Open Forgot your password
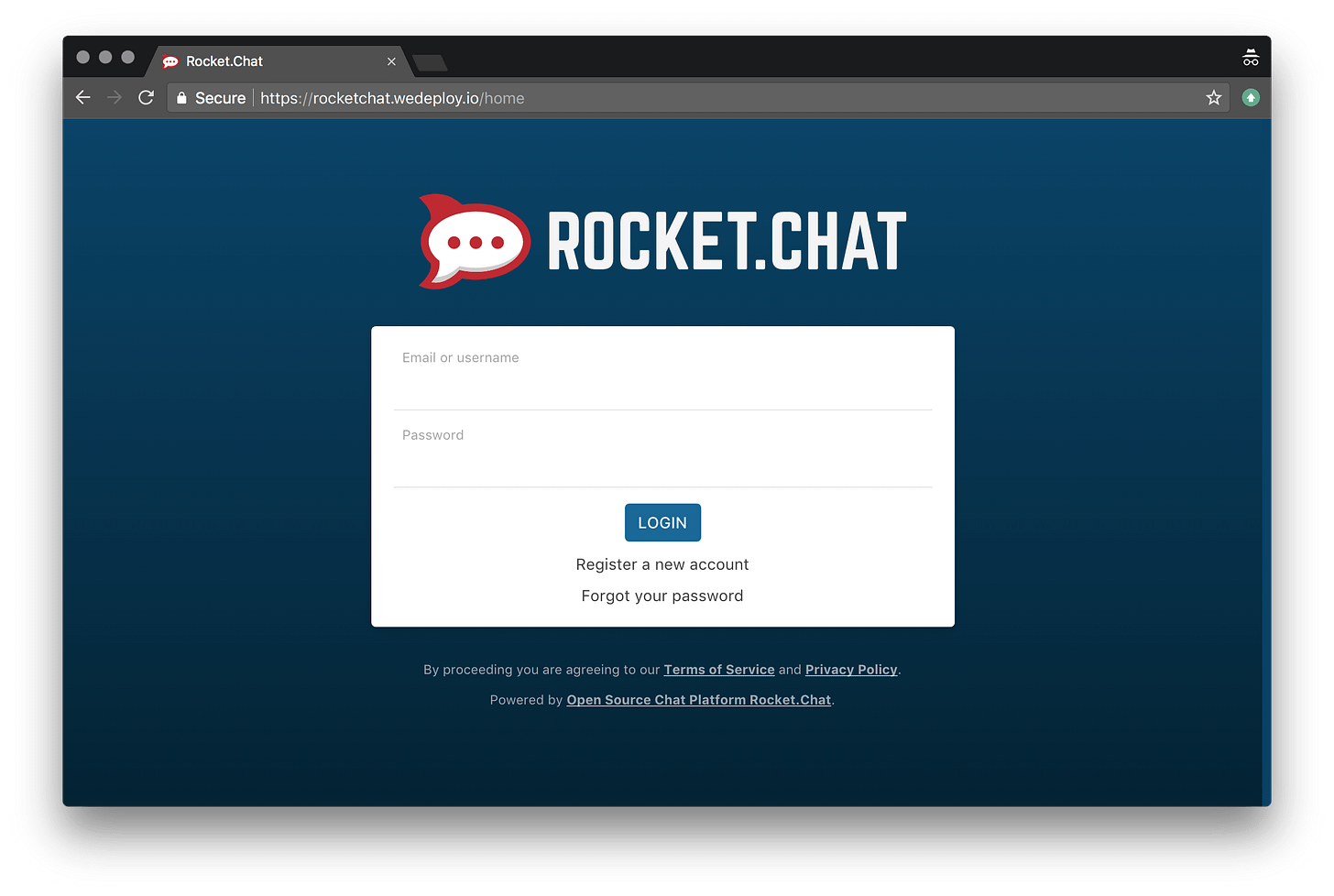The image size is (1334, 896). coord(662,596)
